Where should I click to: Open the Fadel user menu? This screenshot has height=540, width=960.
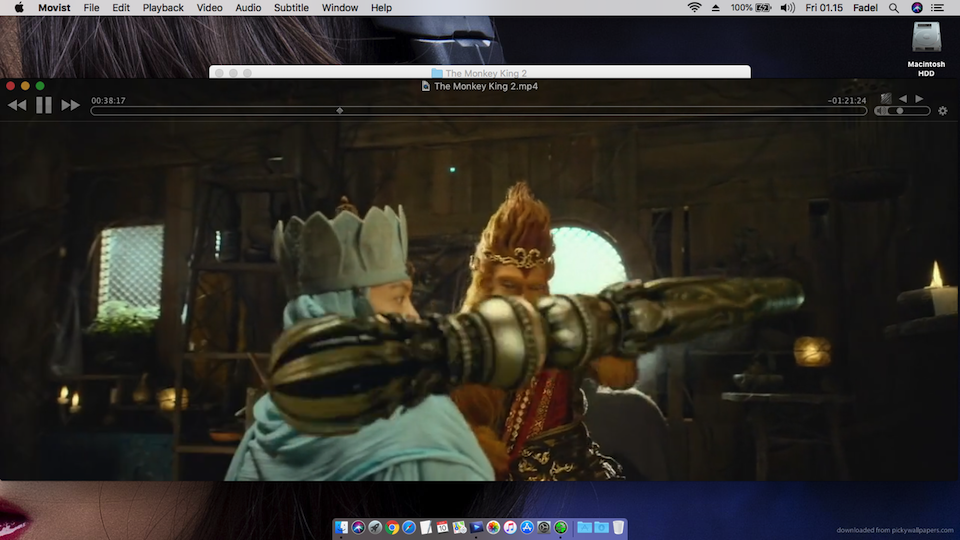click(x=865, y=8)
